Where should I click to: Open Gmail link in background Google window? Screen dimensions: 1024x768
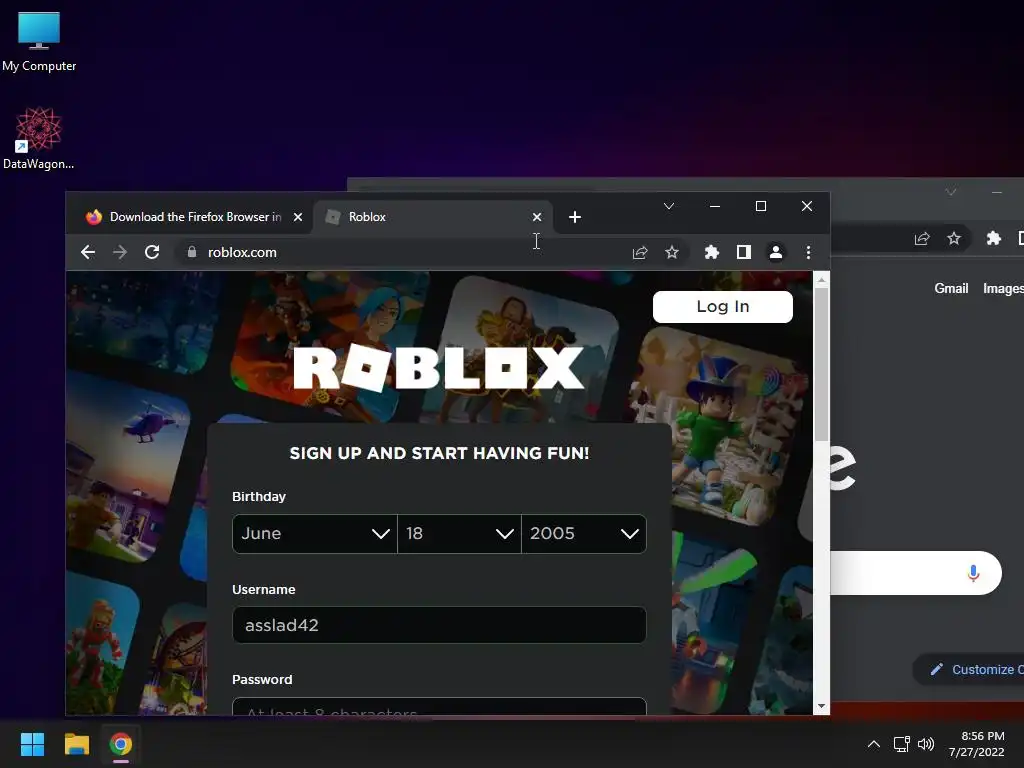tap(951, 289)
